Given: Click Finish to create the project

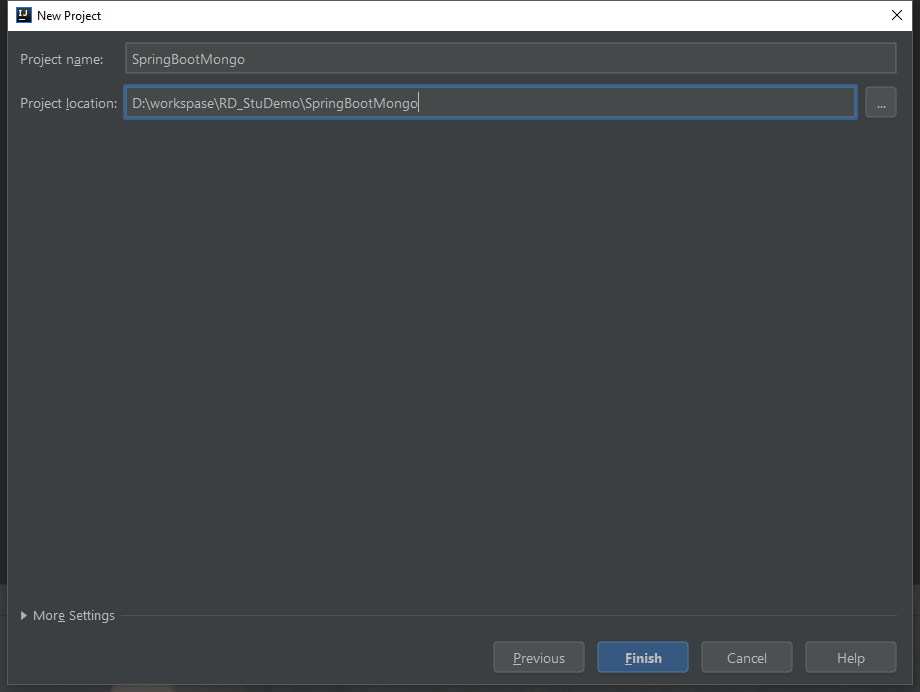Looking at the screenshot, I should (x=643, y=657).
